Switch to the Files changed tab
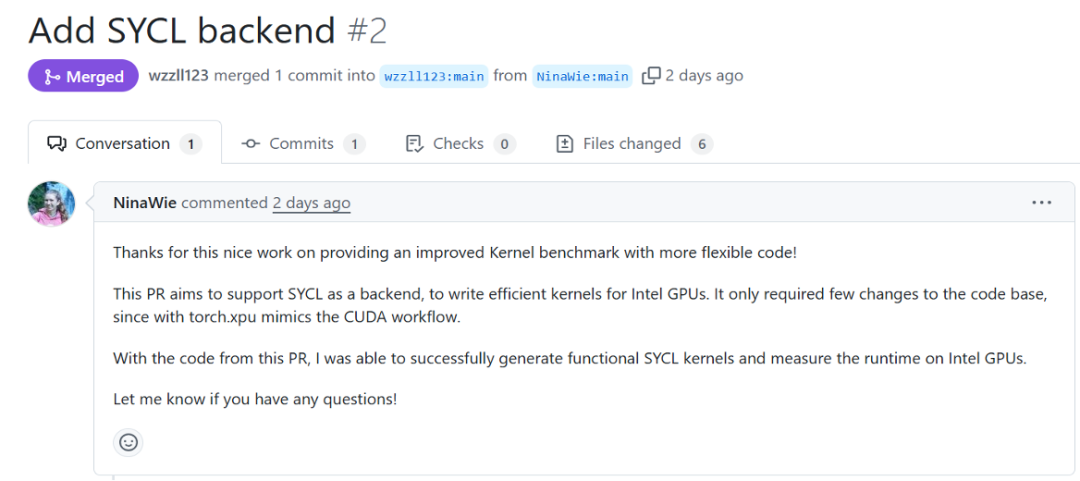The image size is (1080, 481). [x=634, y=144]
